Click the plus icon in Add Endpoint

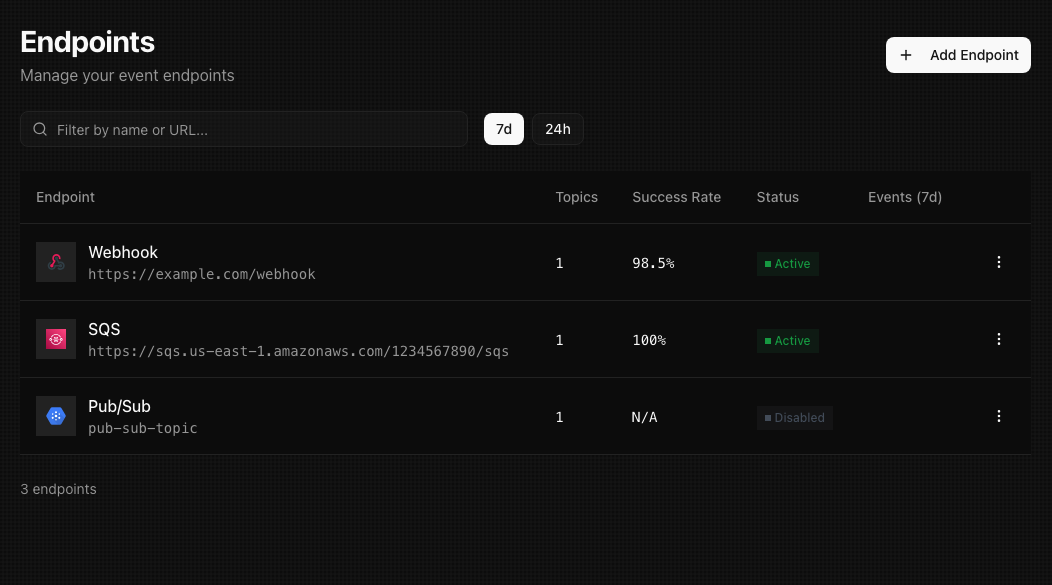click(906, 55)
